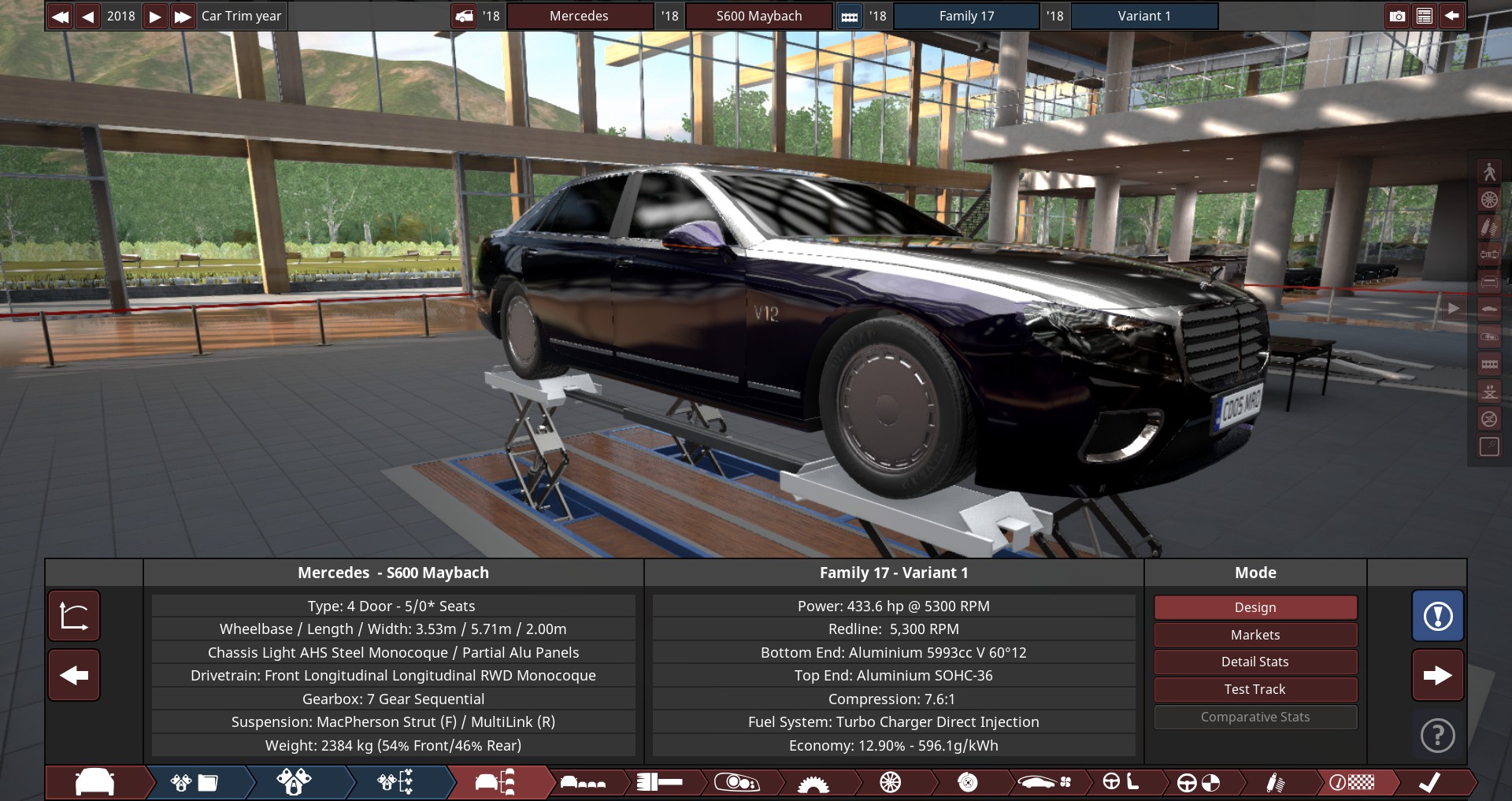
Task: Open the paint brush tab
Action: coord(659,782)
